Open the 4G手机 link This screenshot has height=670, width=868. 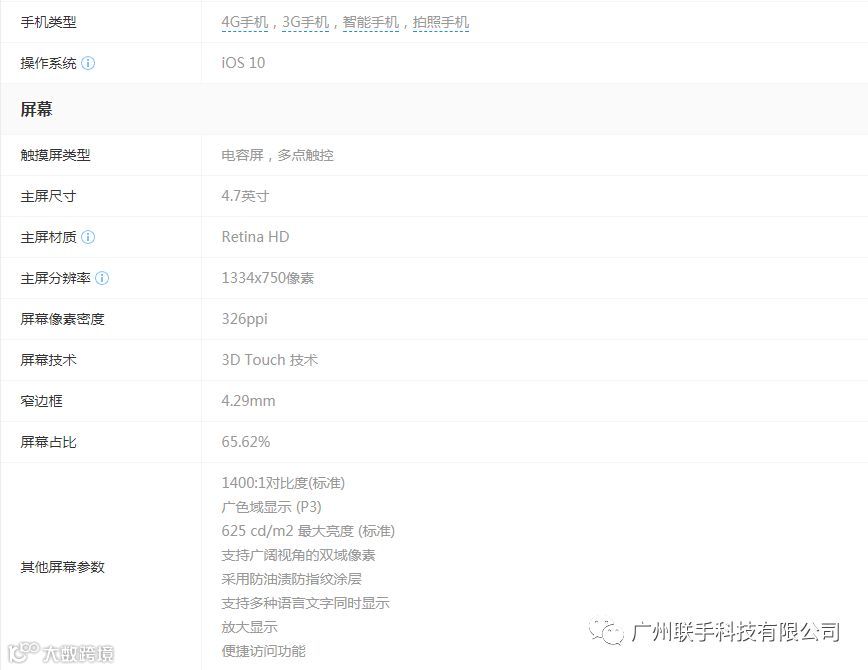[x=245, y=22]
